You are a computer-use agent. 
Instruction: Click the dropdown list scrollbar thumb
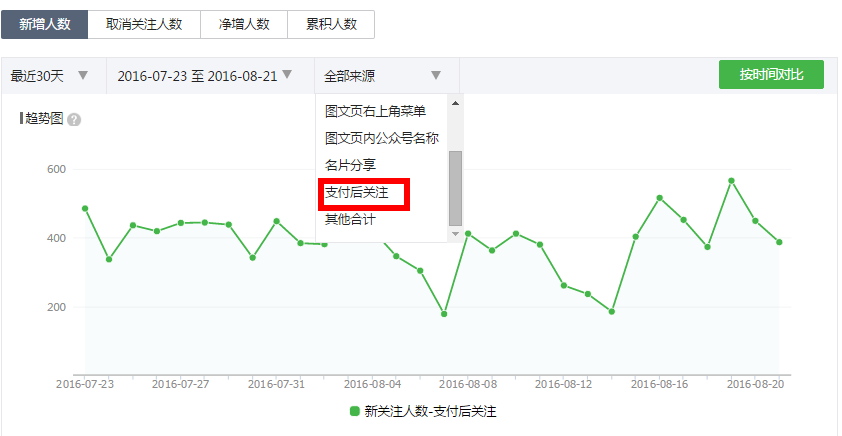[455, 188]
